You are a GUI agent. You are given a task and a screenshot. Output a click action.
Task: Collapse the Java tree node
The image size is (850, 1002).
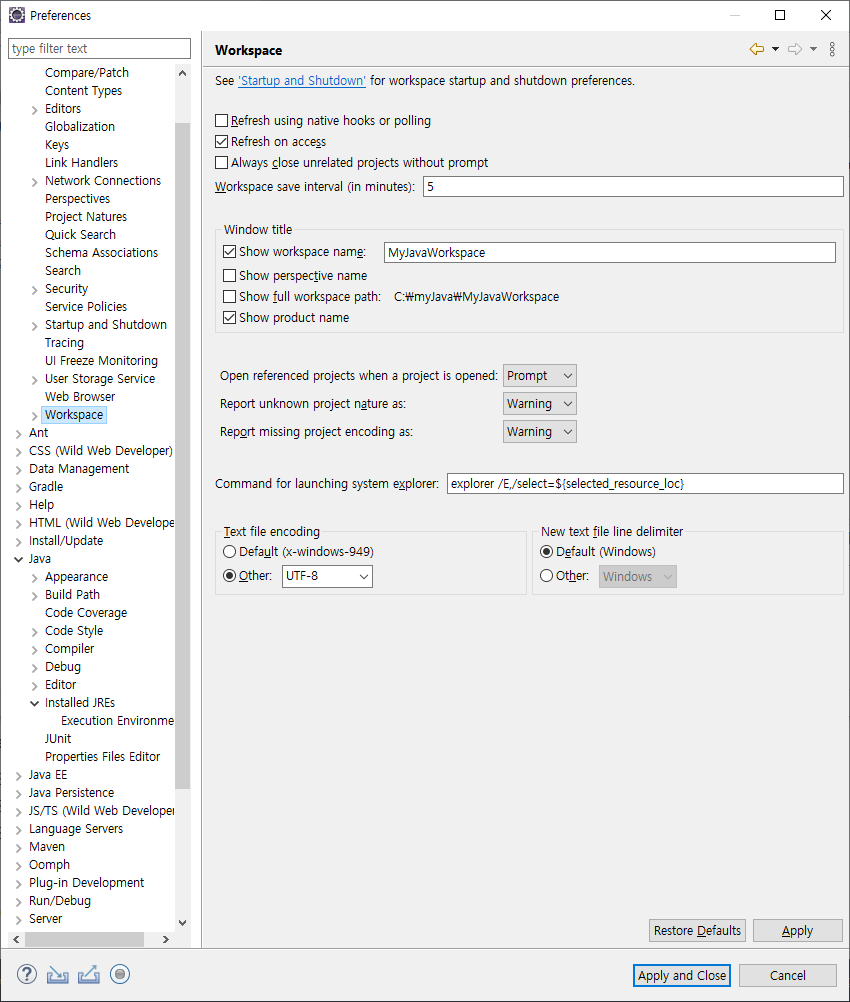pyautogui.click(x=19, y=559)
